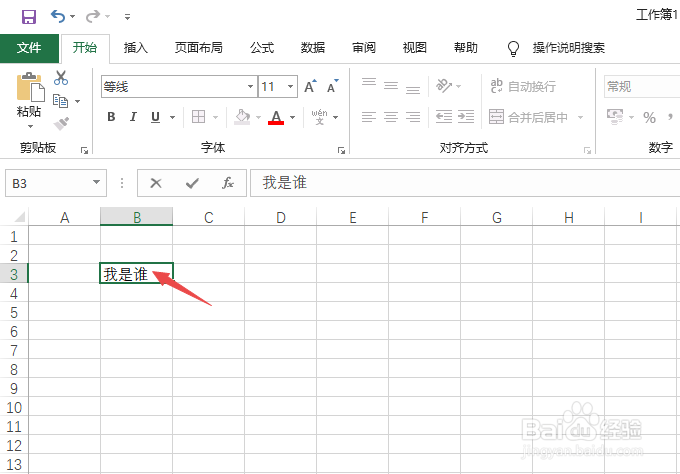Viewport: 680px width, 474px height.
Task: Open the Copy options dropdown arrow
Action: pos(78,101)
